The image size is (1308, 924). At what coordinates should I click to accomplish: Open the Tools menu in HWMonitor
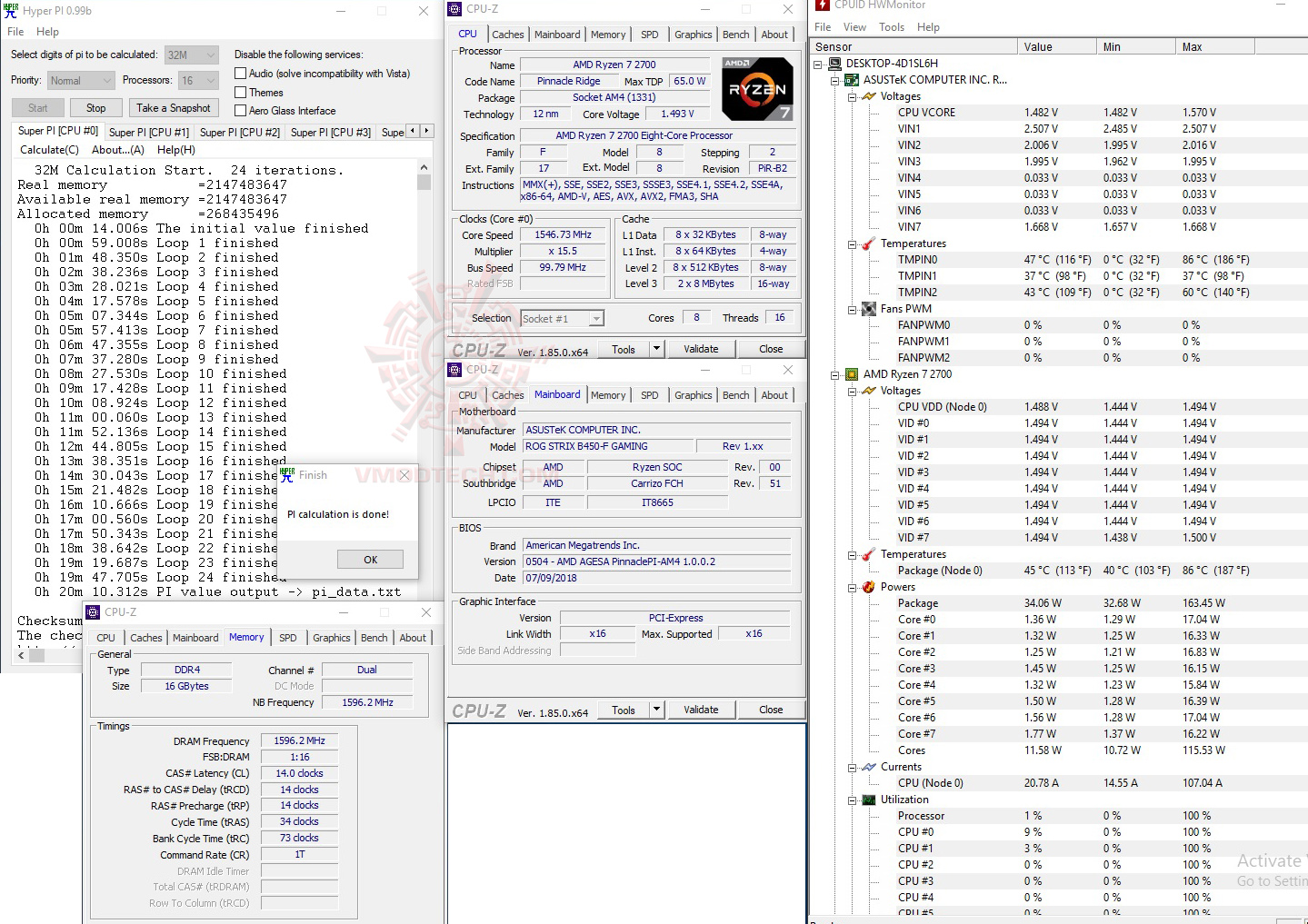(892, 27)
